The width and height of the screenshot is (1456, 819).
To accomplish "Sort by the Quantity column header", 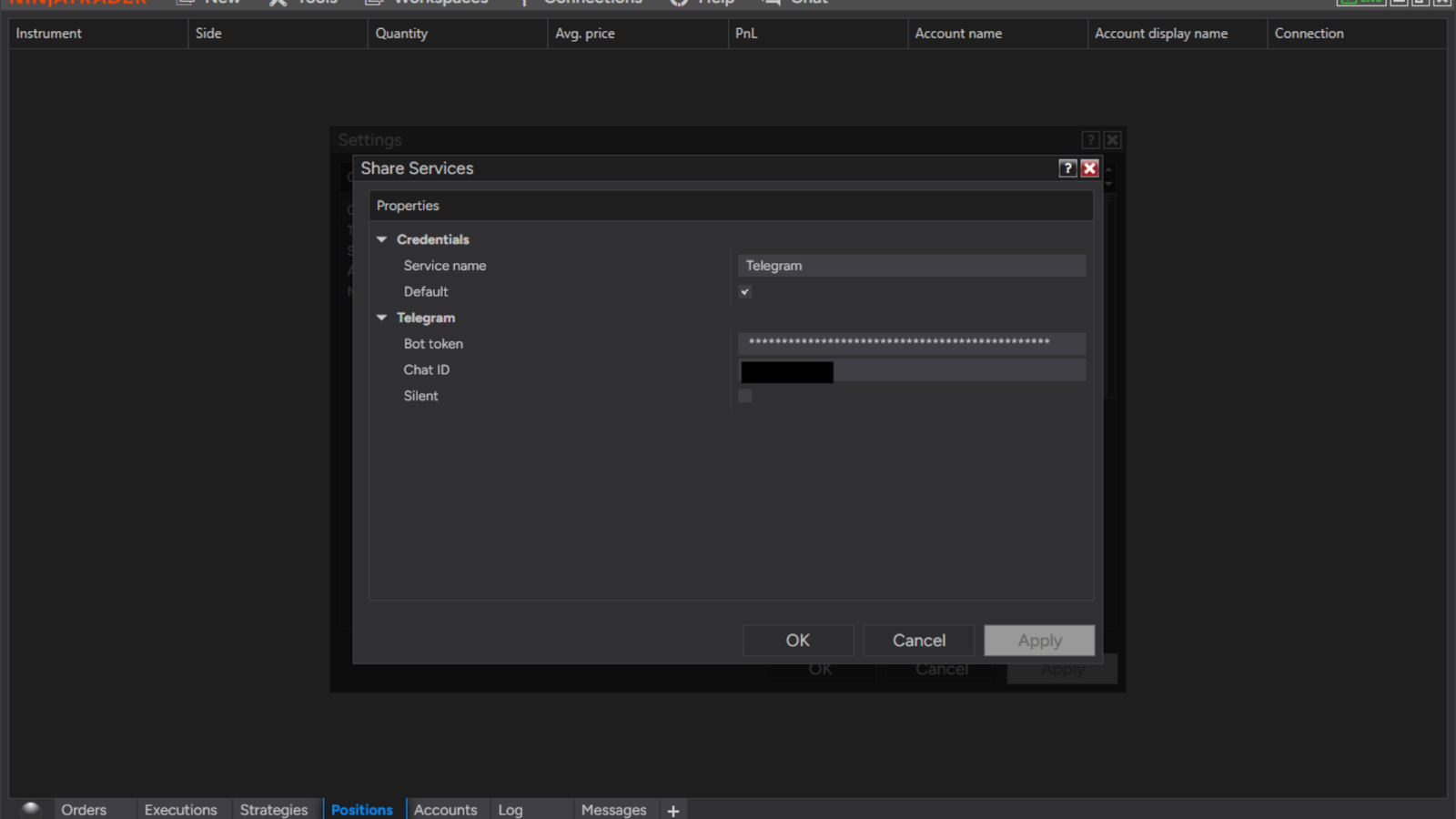I will point(458,34).
